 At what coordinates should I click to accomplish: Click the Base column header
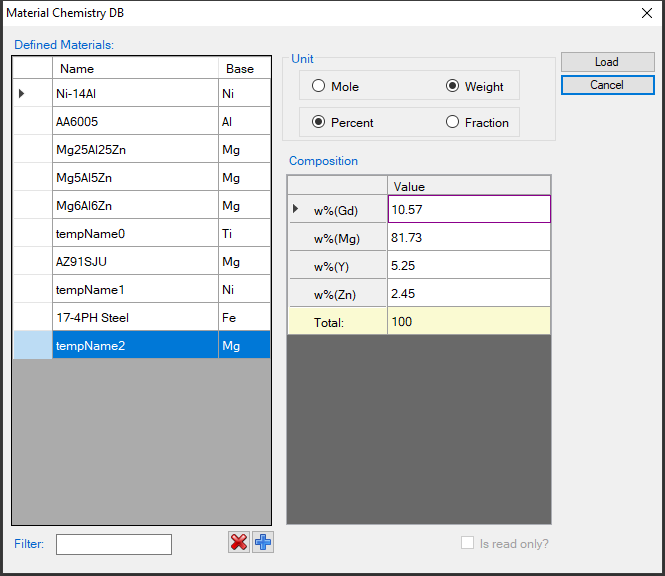click(243, 69)
